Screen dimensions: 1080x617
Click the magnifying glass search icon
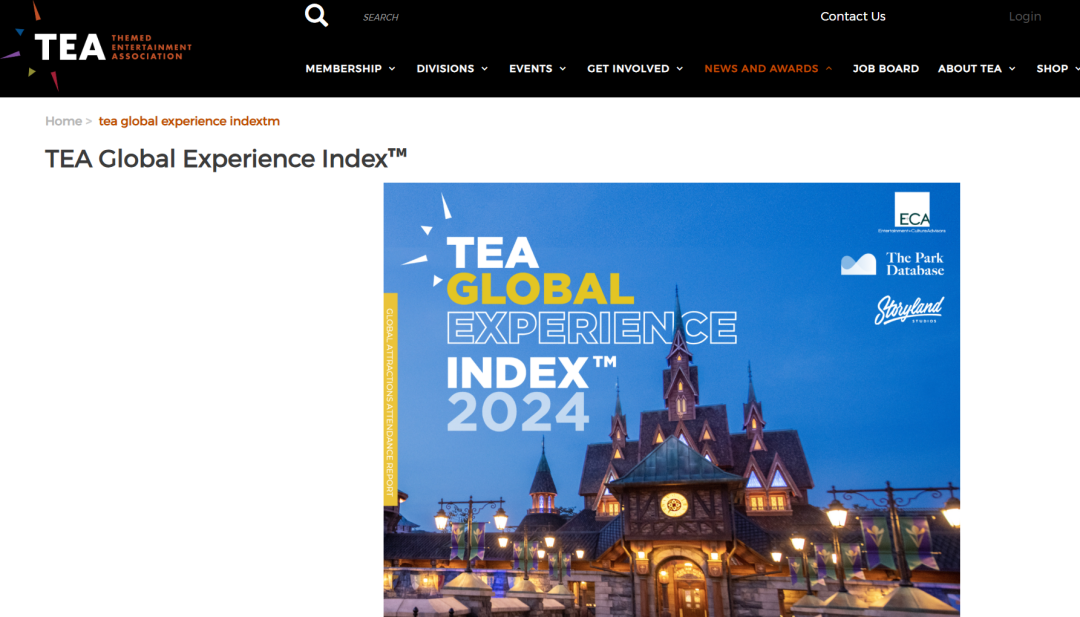tap(316, 15)
